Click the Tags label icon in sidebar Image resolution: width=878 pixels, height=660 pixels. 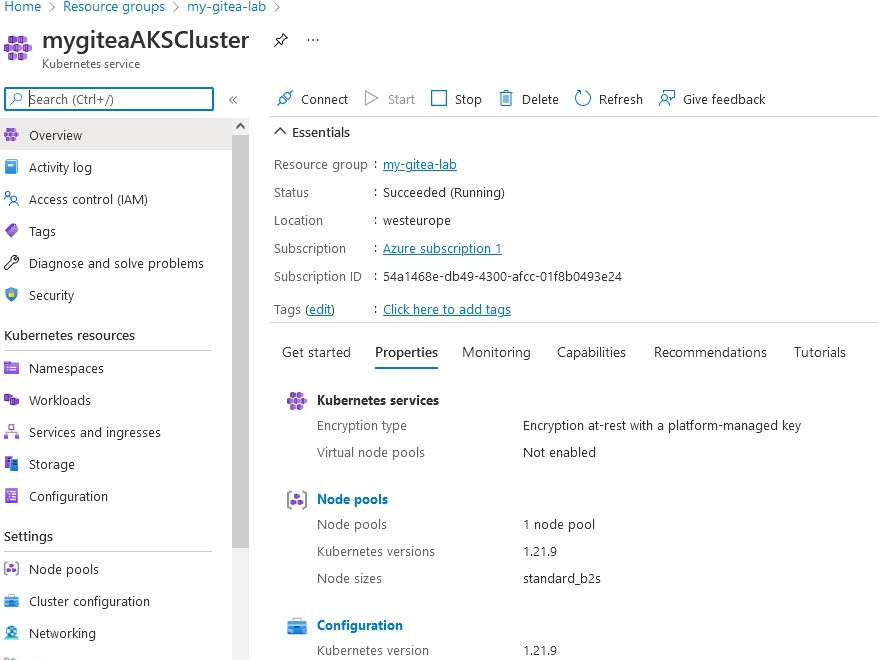11,231
